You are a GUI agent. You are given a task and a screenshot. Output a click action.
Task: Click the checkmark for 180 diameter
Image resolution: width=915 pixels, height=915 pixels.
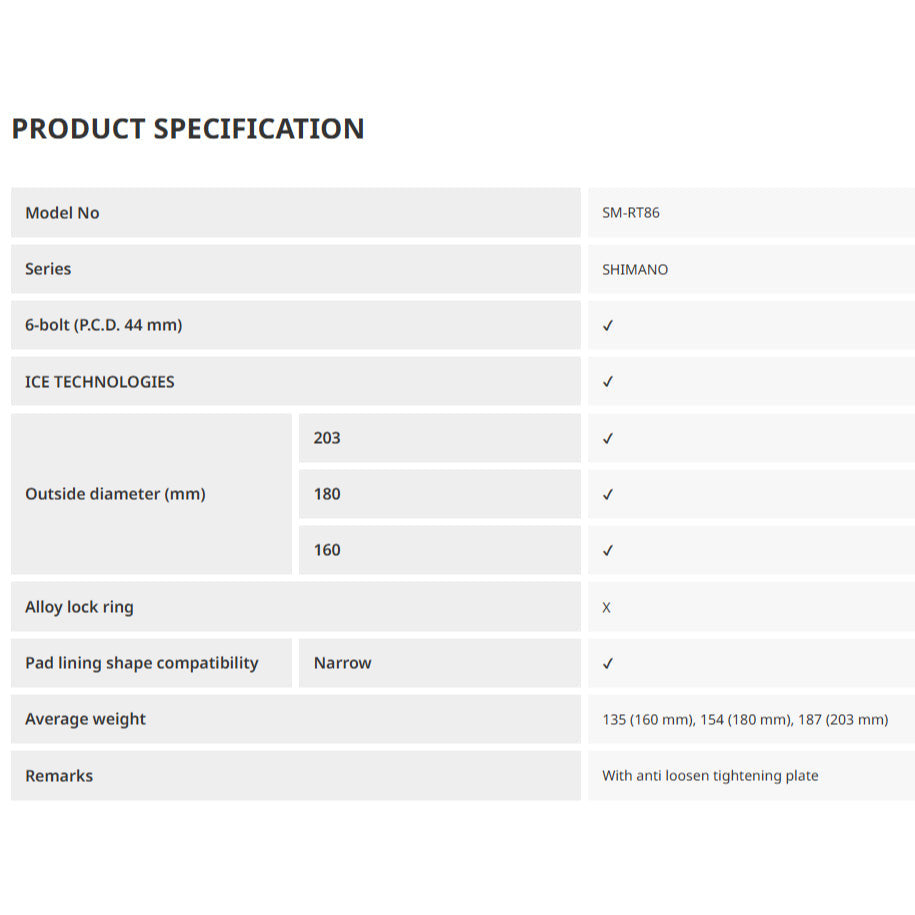pos(608,494)
